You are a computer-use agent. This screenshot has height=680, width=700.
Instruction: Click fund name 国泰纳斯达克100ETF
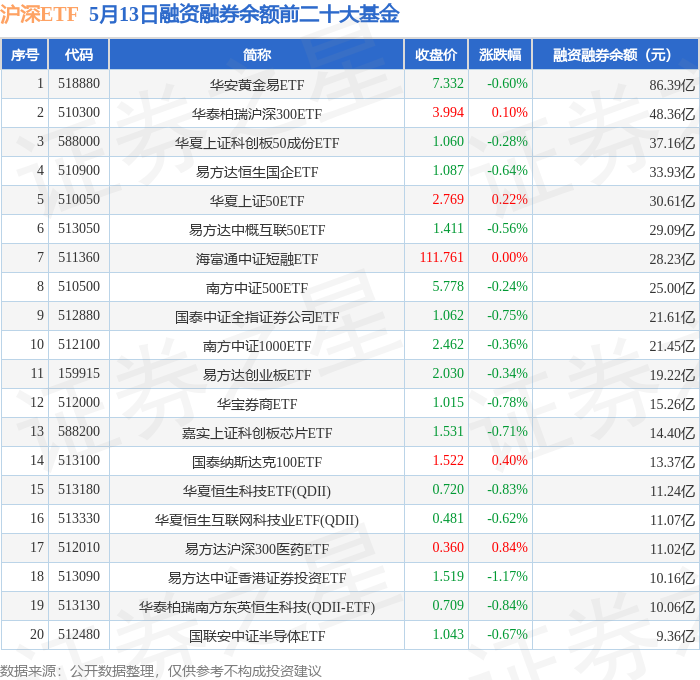[257, 462]
